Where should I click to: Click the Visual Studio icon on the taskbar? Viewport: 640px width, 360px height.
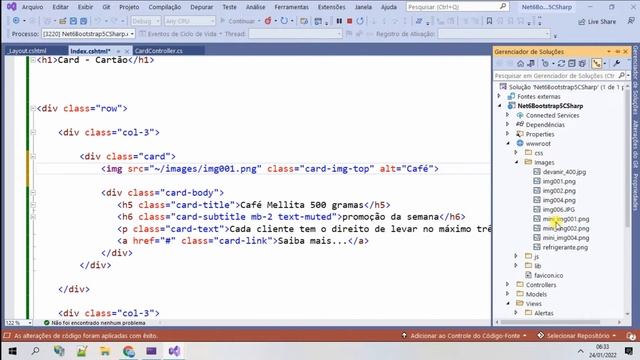click(x=174, y=351)
